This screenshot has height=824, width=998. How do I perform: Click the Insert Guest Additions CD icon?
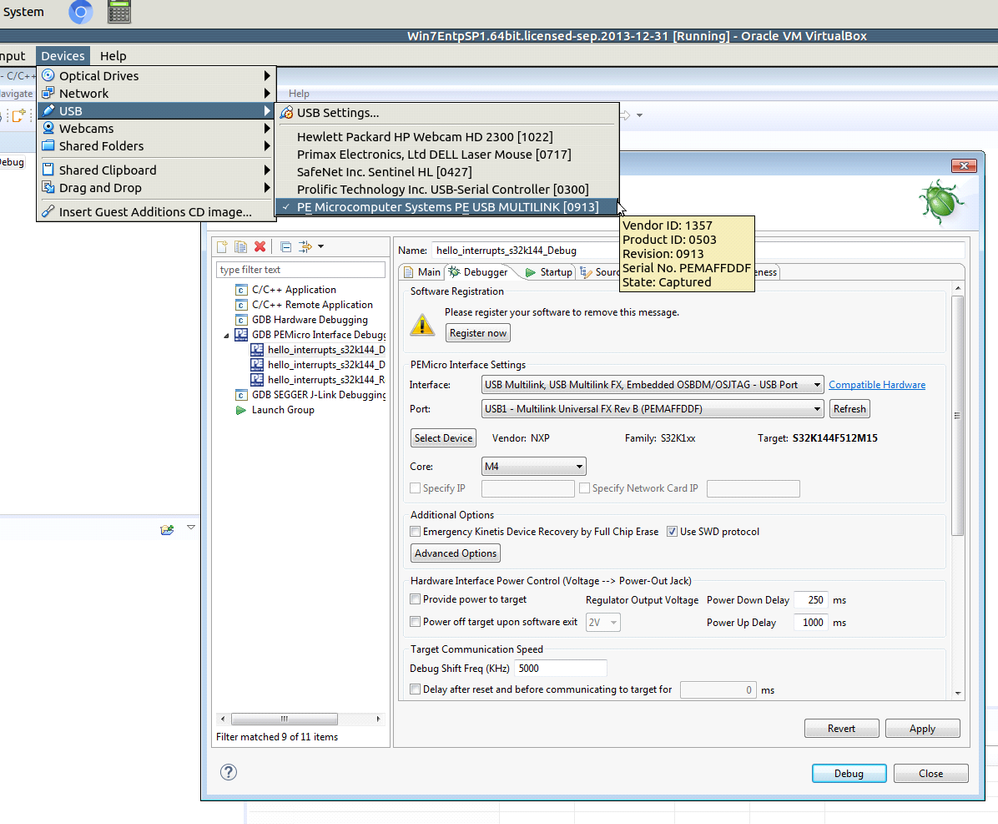(x=48, y=211)
